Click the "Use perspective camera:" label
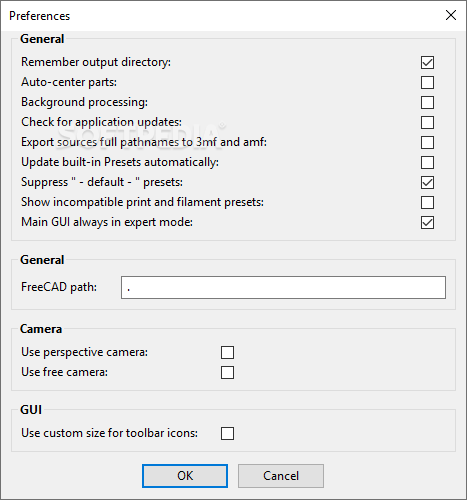 click(84, 352)
